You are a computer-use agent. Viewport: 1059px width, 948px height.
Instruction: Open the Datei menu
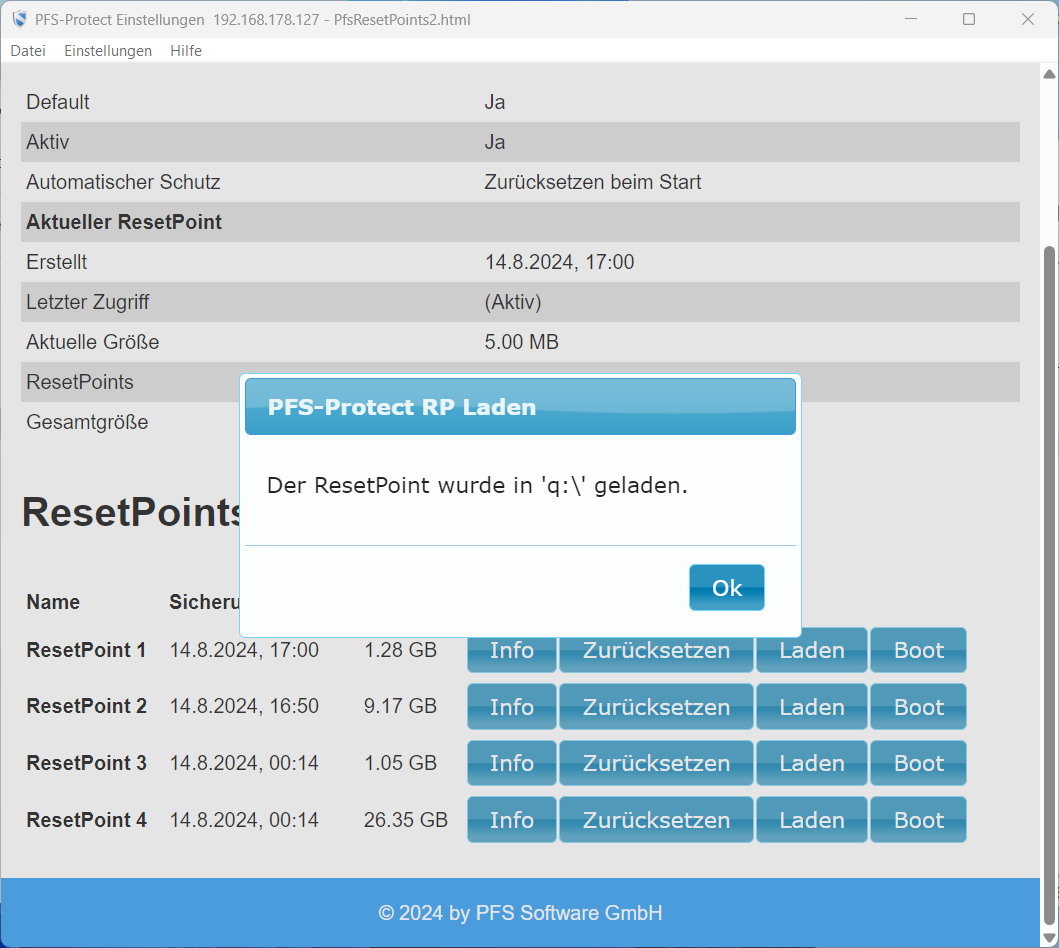pyautogui.click(x=28, y=51)
